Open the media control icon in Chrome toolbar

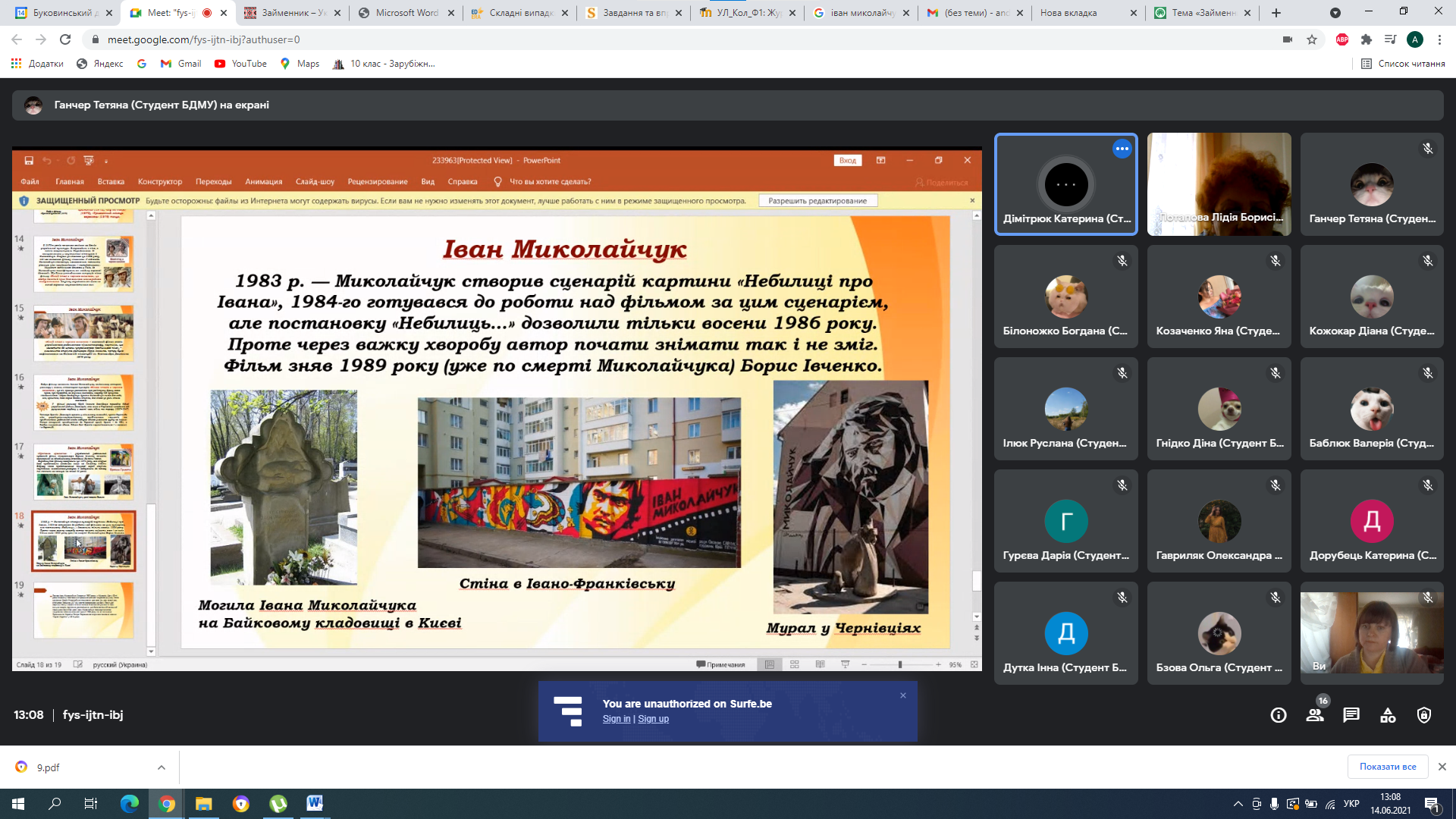tap(1391, 39)
